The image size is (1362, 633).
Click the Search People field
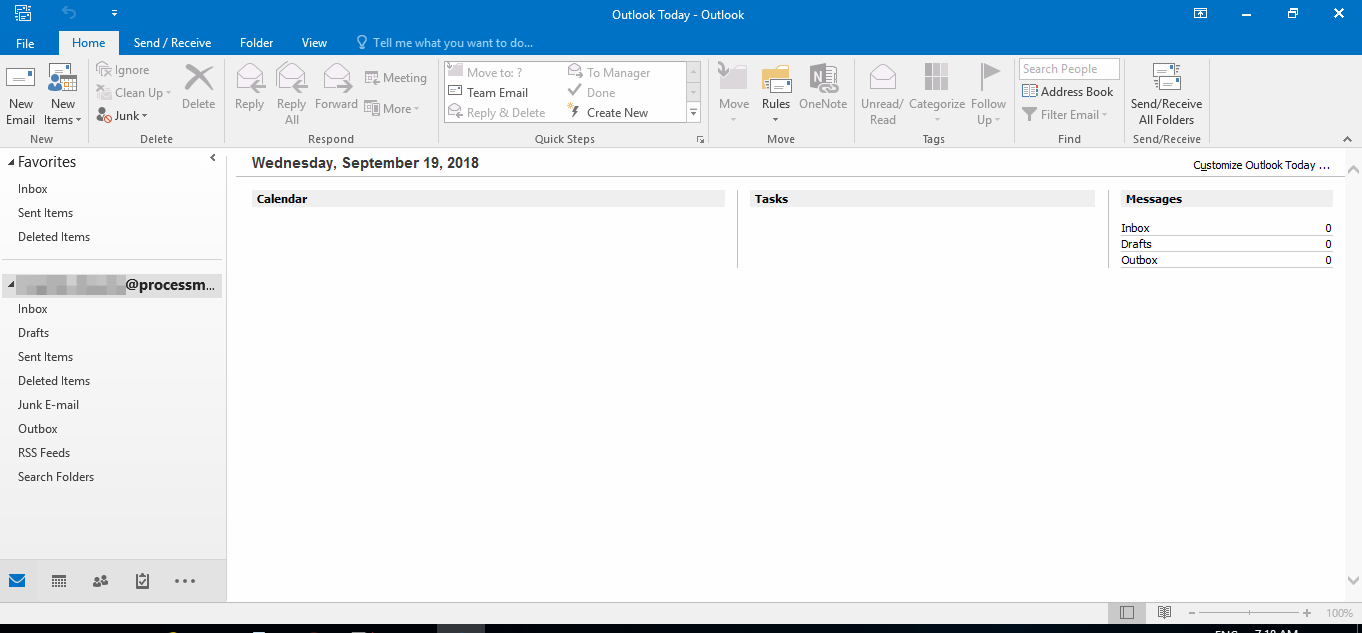click(x=1069, y=69)
